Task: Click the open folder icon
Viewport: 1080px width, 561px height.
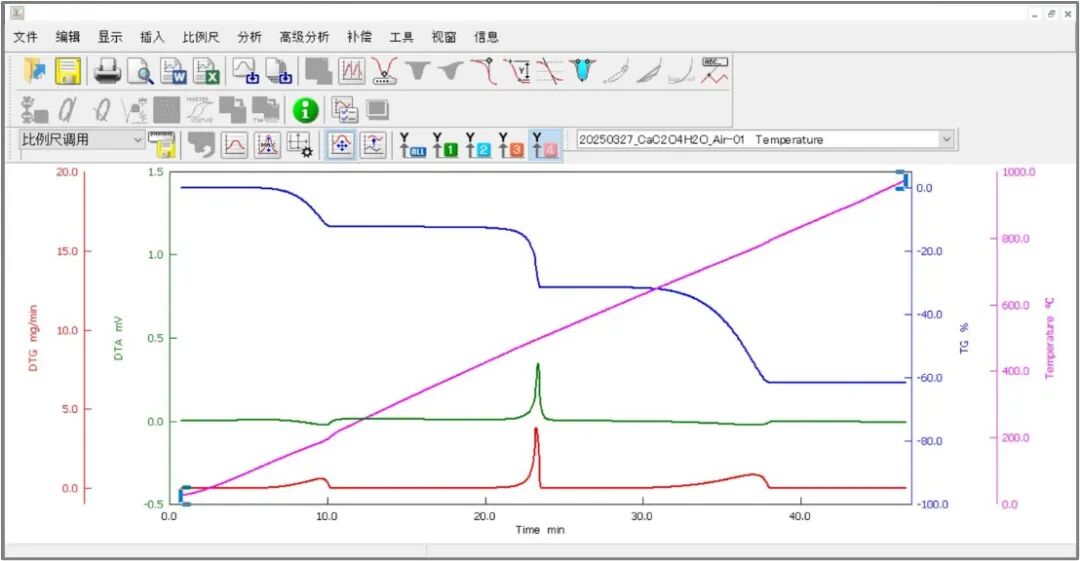Action: point(36,71)
